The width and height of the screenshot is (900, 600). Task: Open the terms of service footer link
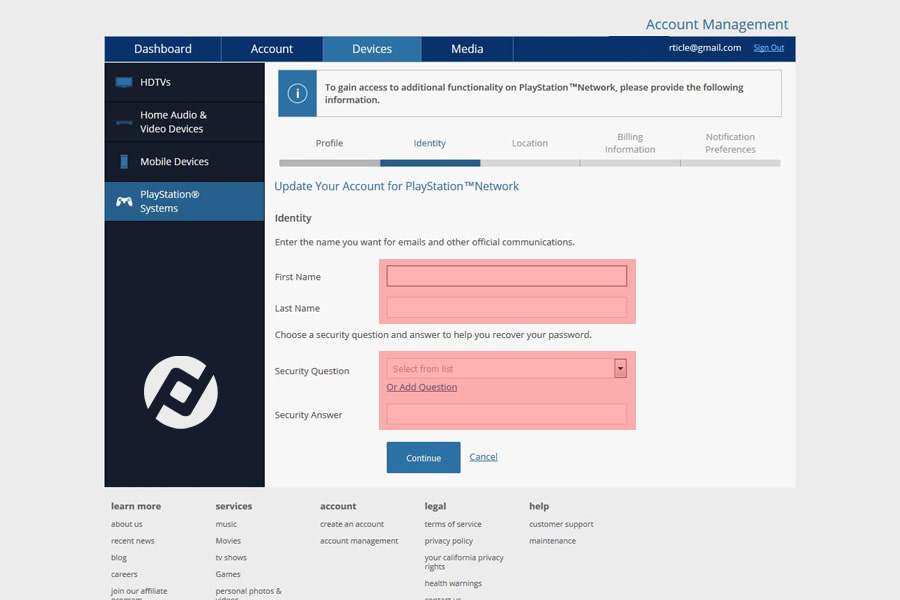pos(453,524)
